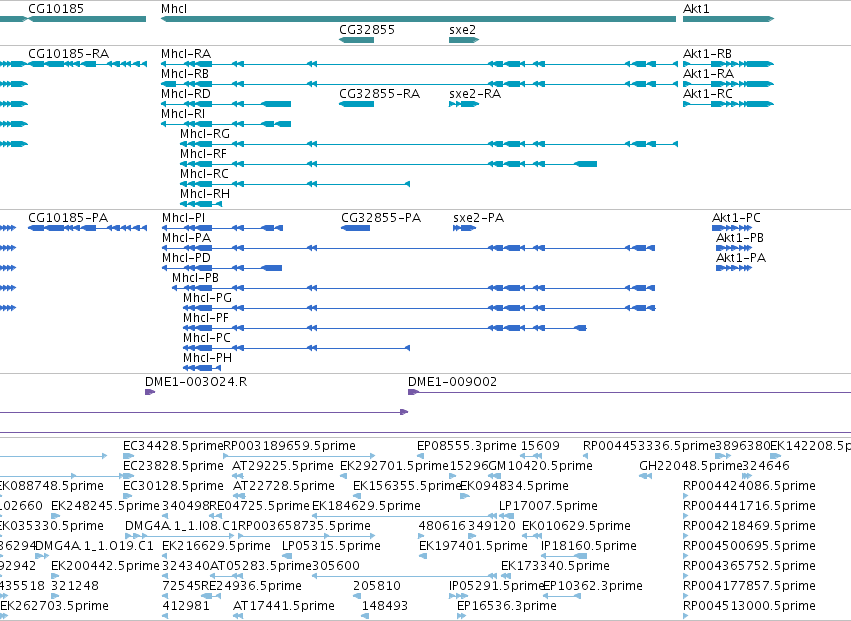851x621 pixels.
Task: Click the Mhcl-RF transcript label
Action: [203, 154]
